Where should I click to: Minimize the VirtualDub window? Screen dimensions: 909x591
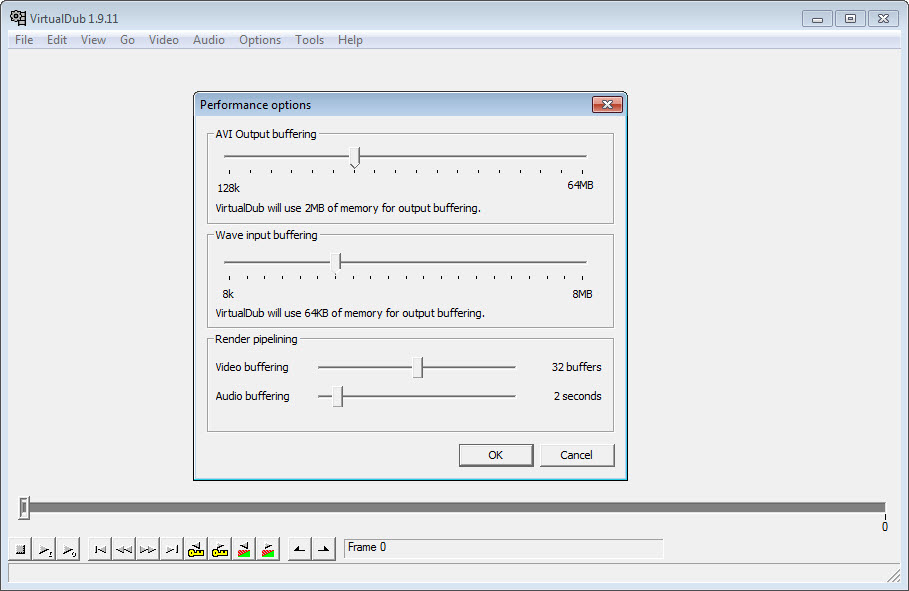(x=817, y=19)
